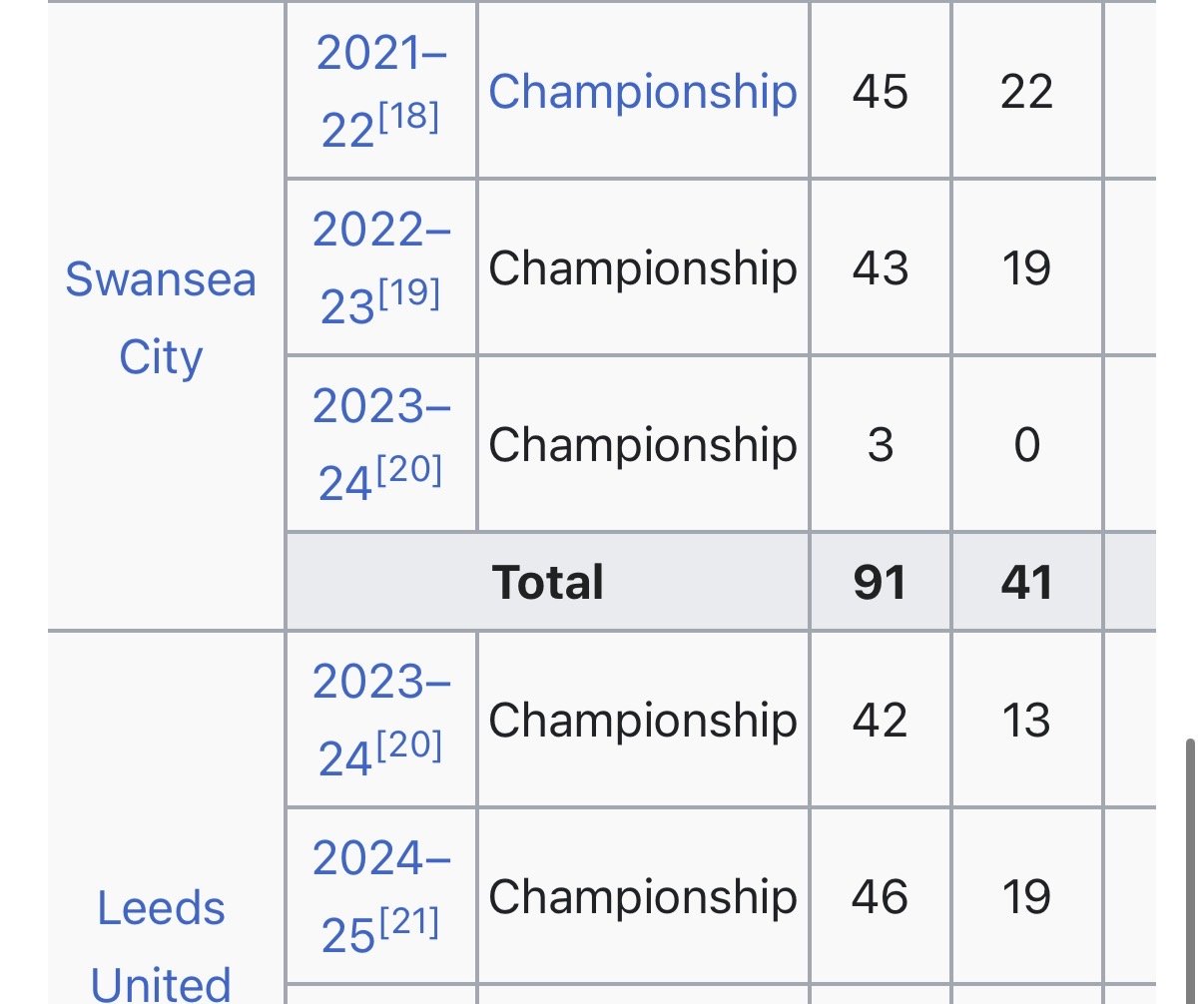Open citation reference [21]
The width and height of the screenshot is (1204, 1004).
tap(409, 923)
